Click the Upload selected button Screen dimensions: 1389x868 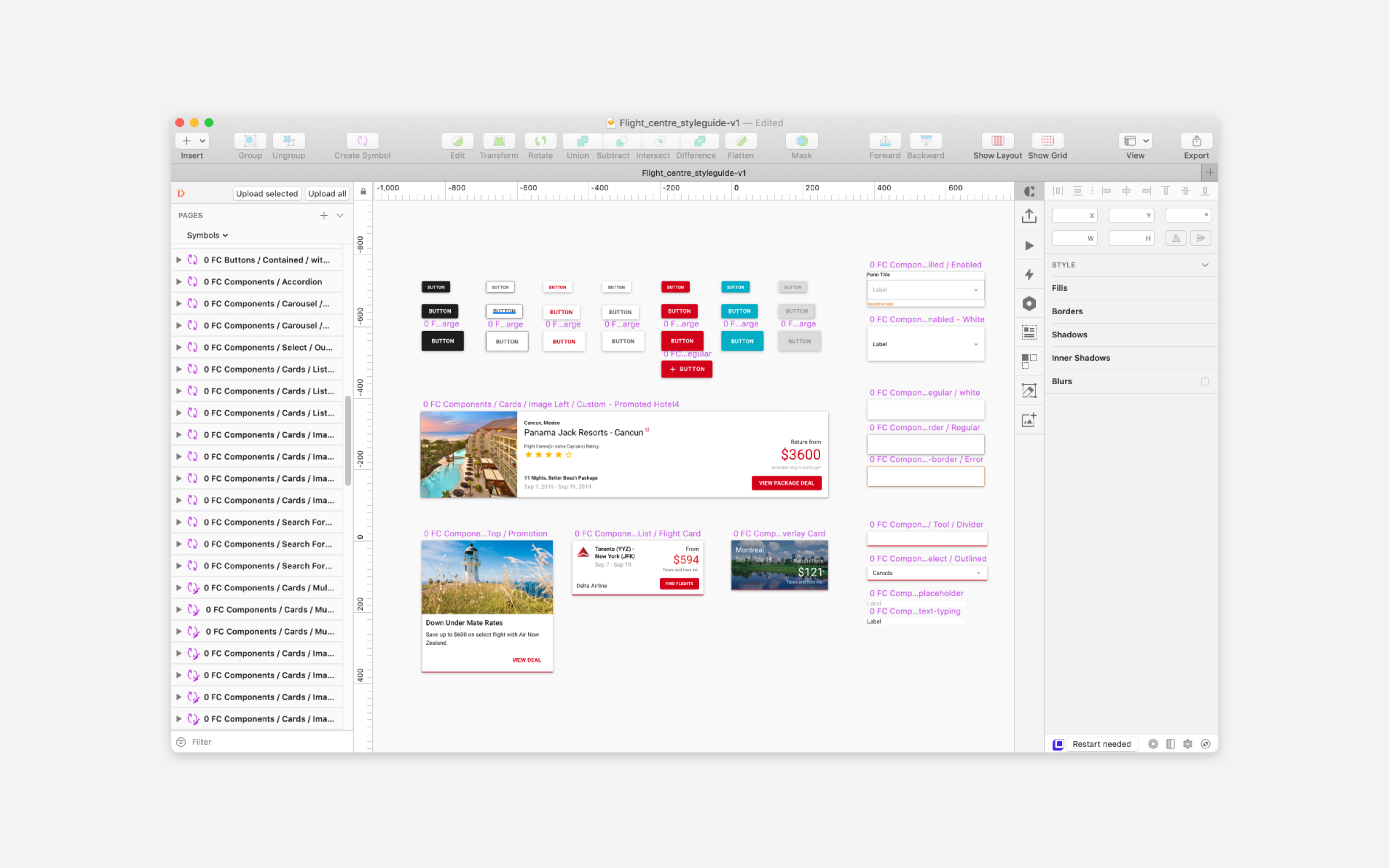pos(267,193)
